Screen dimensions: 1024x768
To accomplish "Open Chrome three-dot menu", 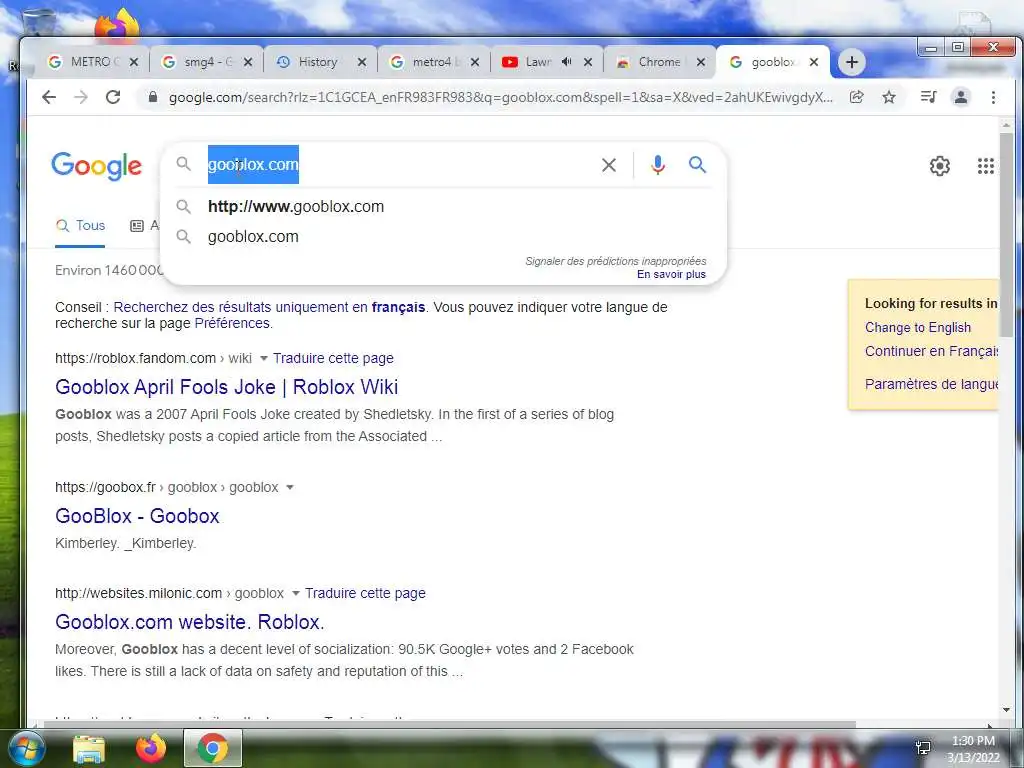I will coord(993,97).
